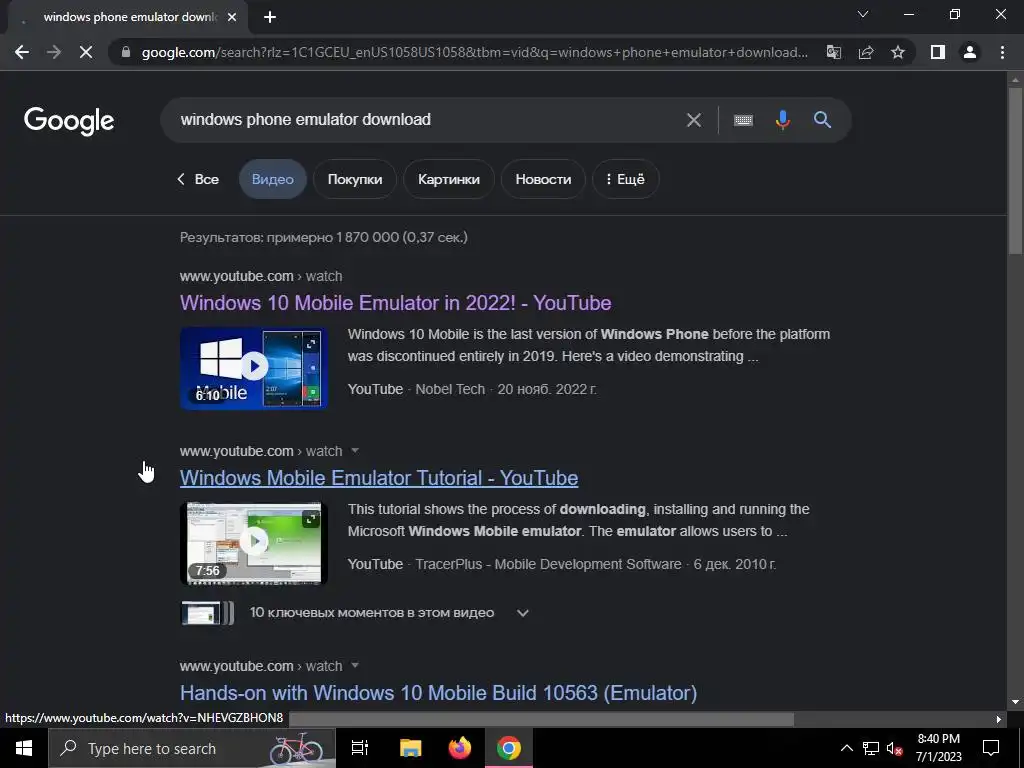Clear the search query with X
The image size is (1024, 768).
[x=694, y=120]
